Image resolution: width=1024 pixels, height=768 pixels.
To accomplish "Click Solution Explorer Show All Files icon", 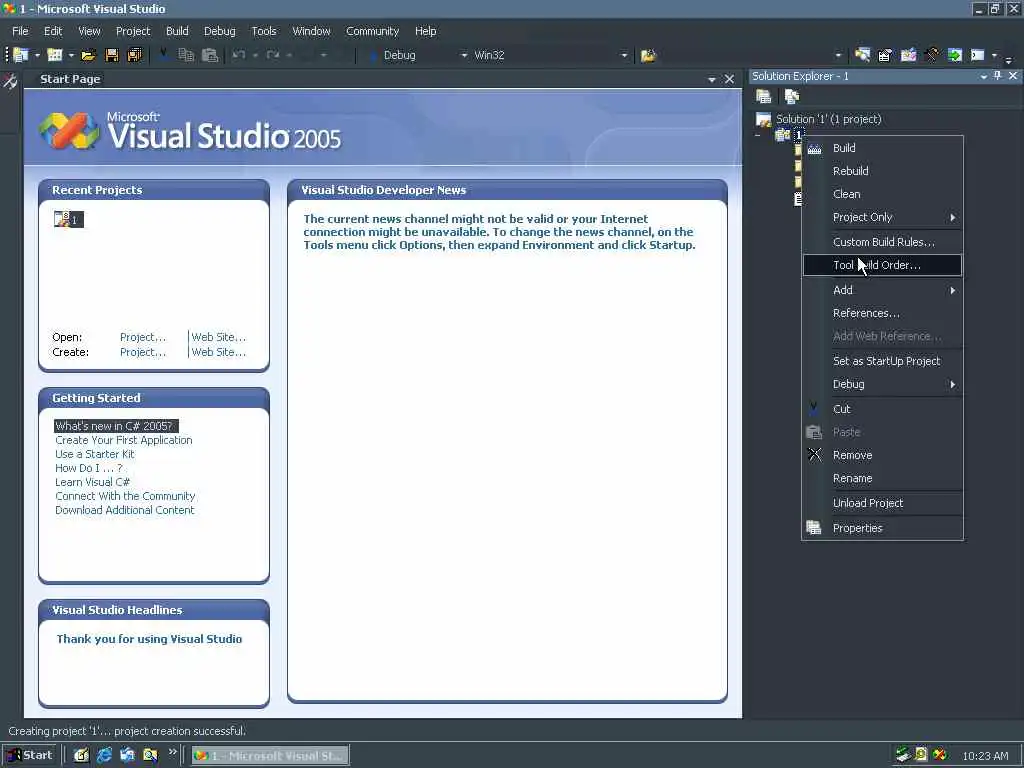I will pos(792,97).
